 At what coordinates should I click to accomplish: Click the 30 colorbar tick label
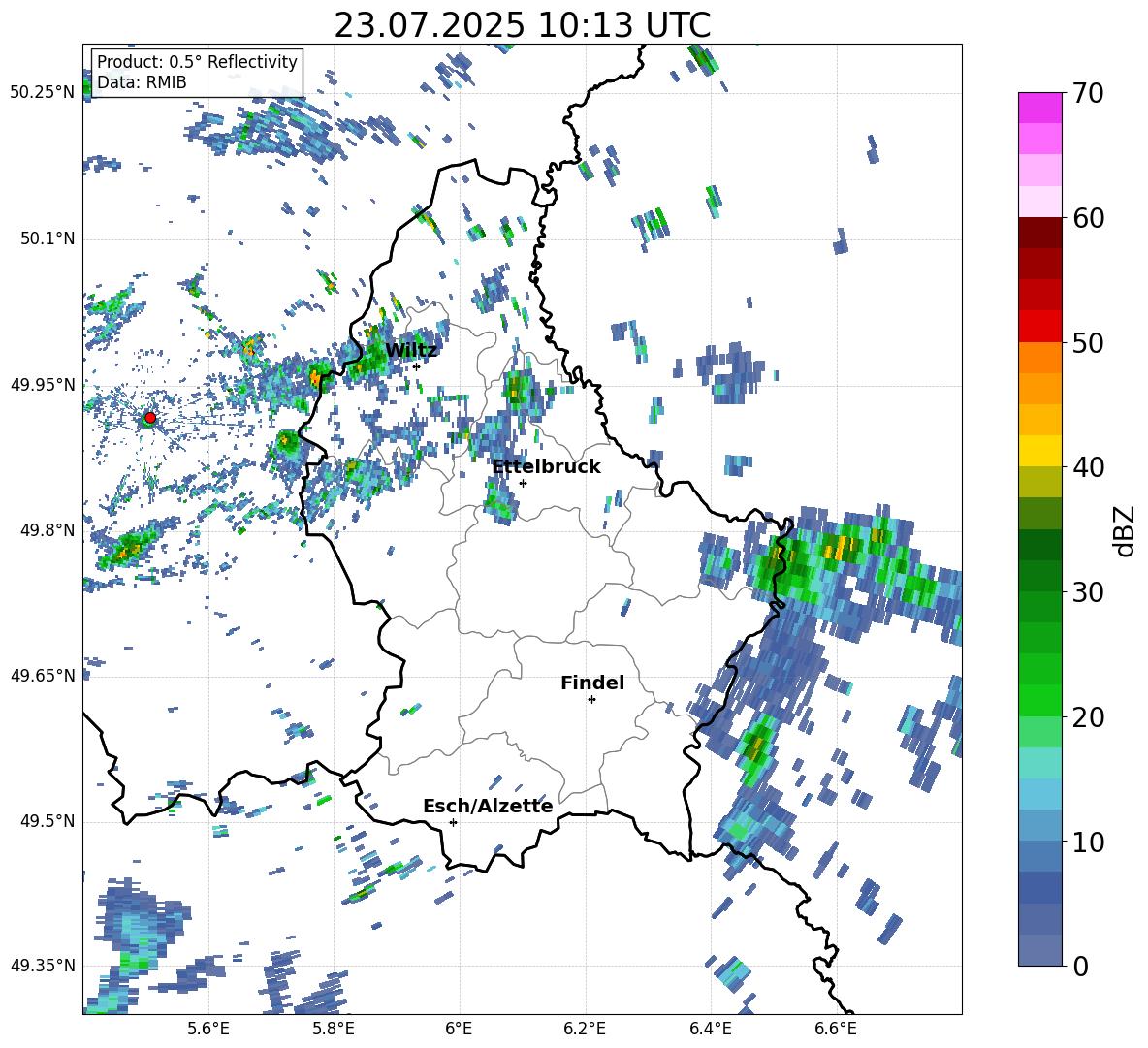coord(1088,592)
